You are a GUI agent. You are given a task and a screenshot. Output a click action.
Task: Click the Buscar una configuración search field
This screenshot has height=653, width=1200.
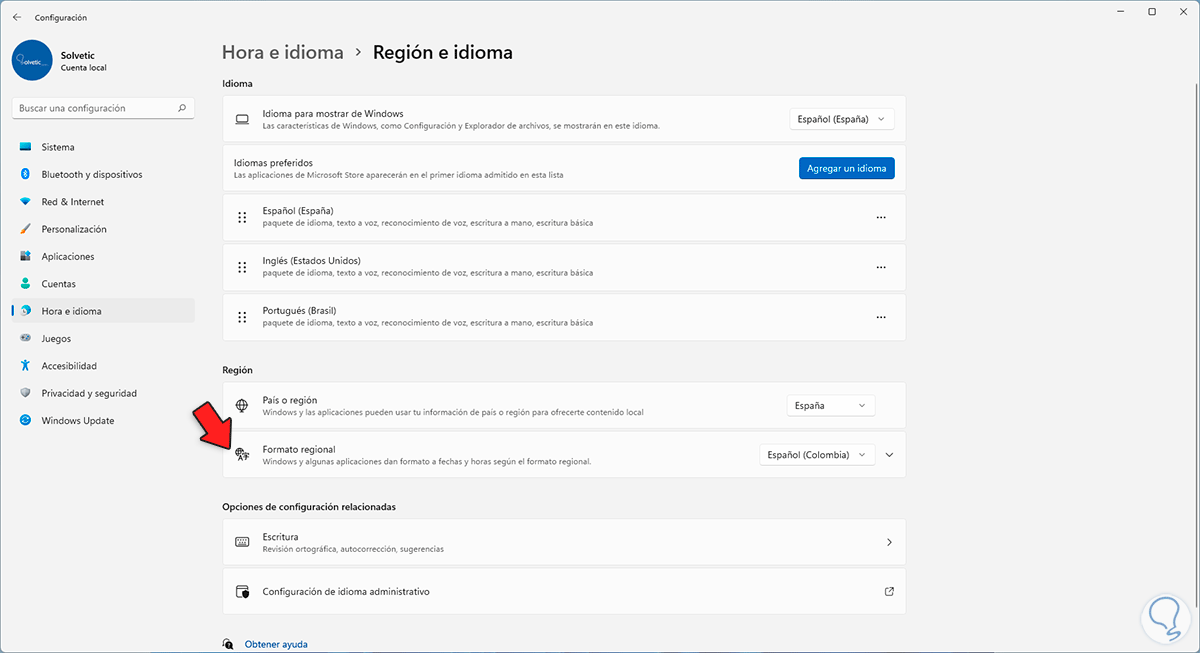[x=95, y=108]
